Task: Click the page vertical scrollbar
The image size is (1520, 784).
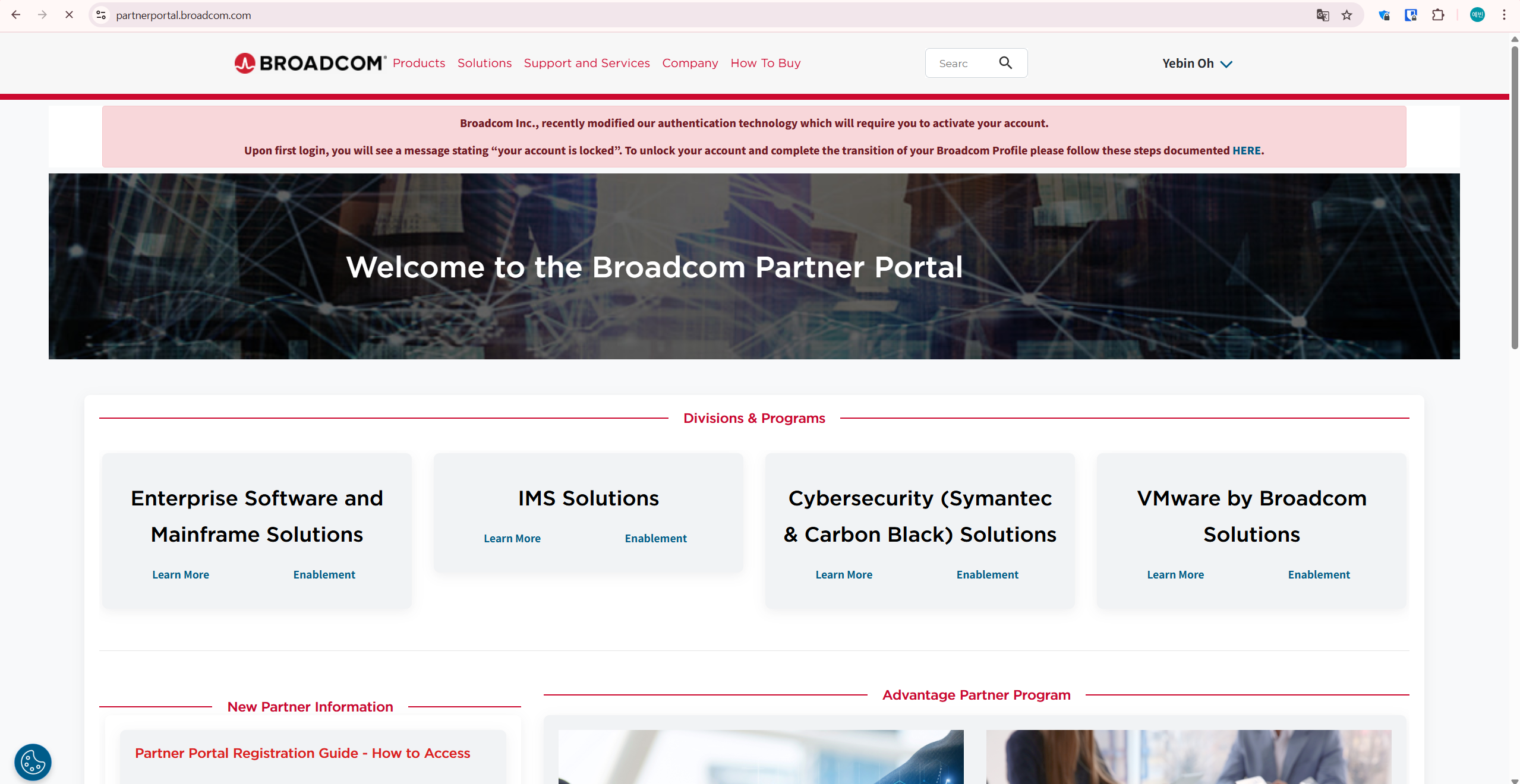Action: click(1514, 196)
